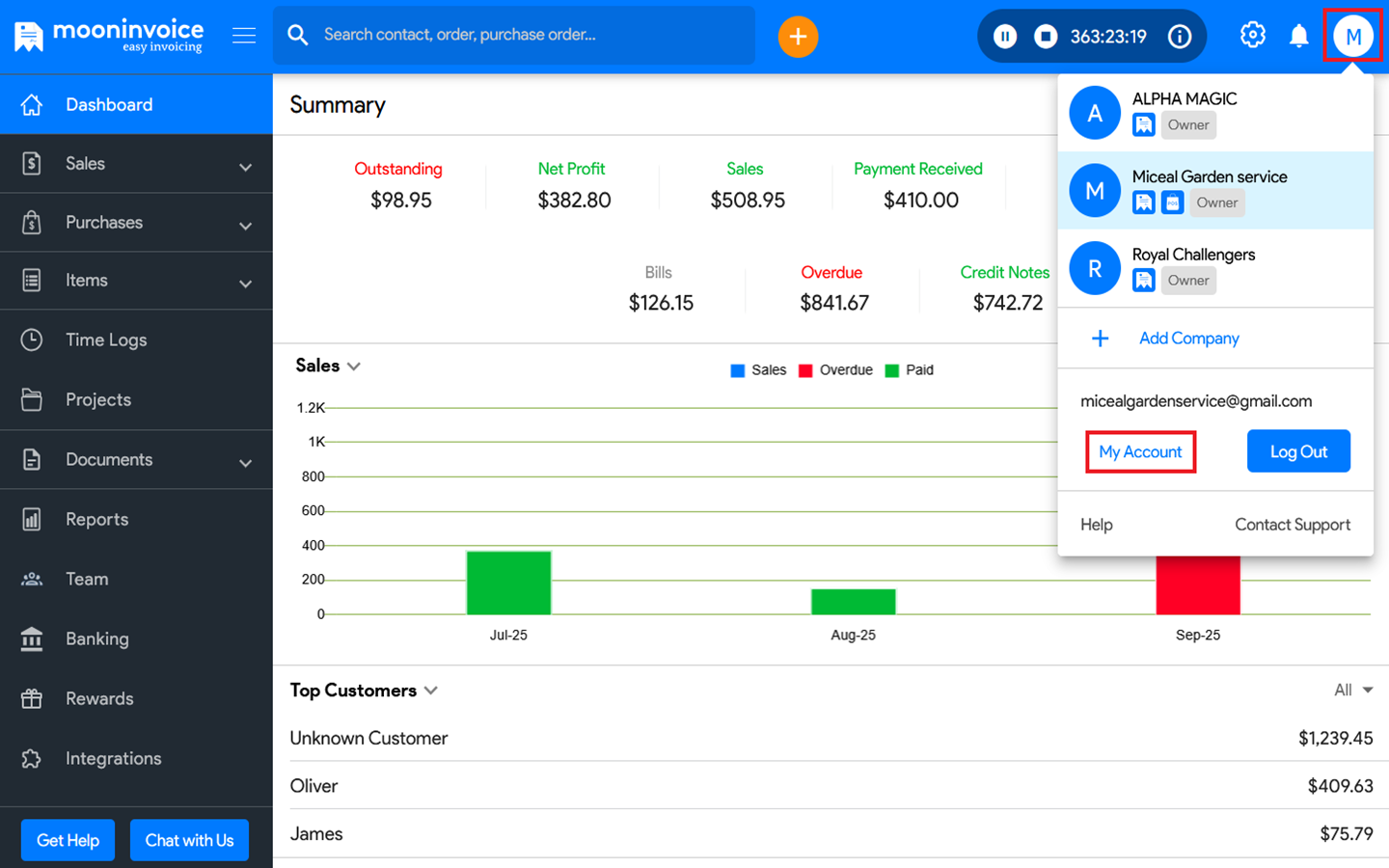This screenshot has height=868, width=1389.
Task: Open the timer info icon
Action: coord(1180,37)
